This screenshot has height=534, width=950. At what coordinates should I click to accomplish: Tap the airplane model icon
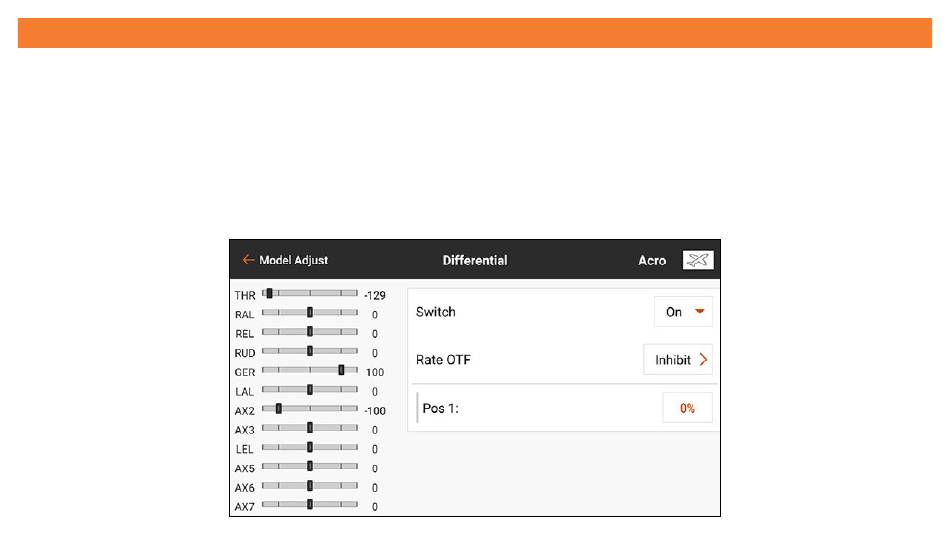[698, 260]
